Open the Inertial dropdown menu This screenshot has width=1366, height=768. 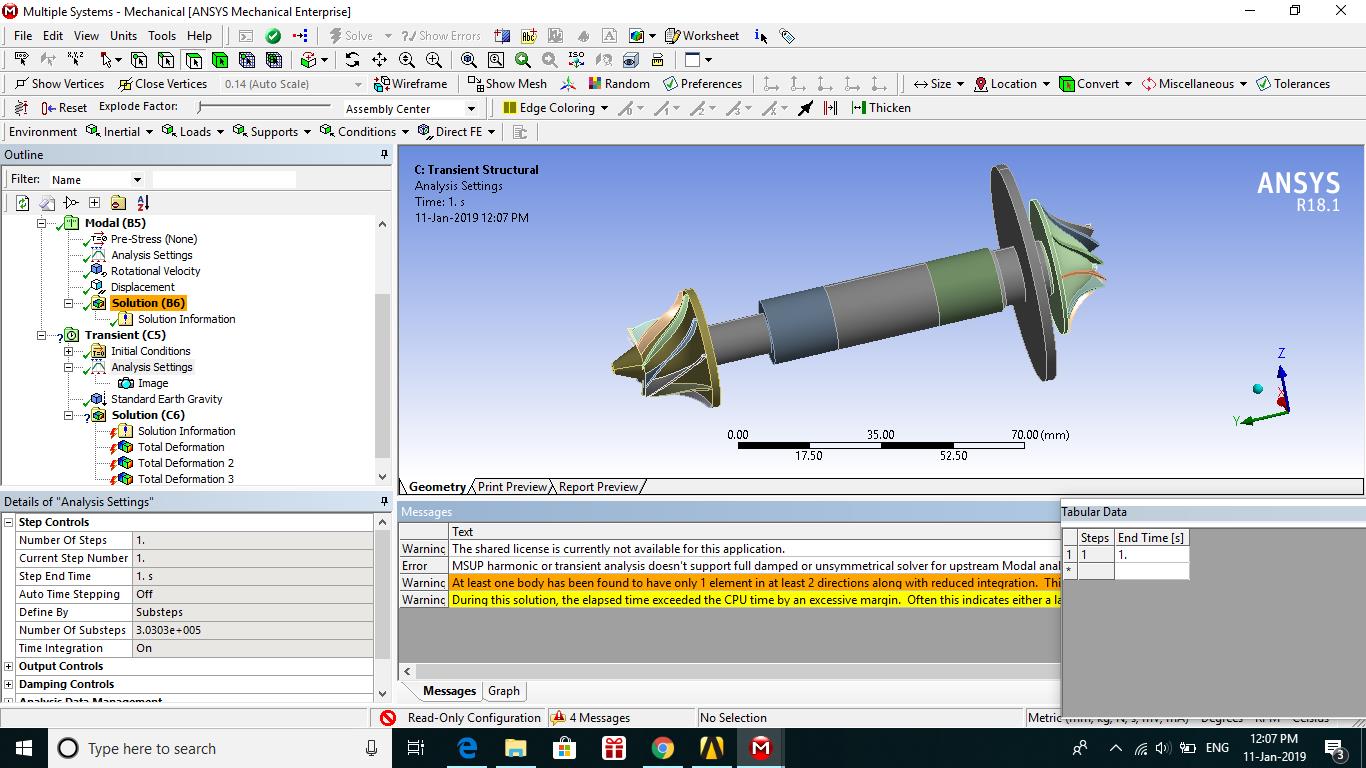point(119,132)
